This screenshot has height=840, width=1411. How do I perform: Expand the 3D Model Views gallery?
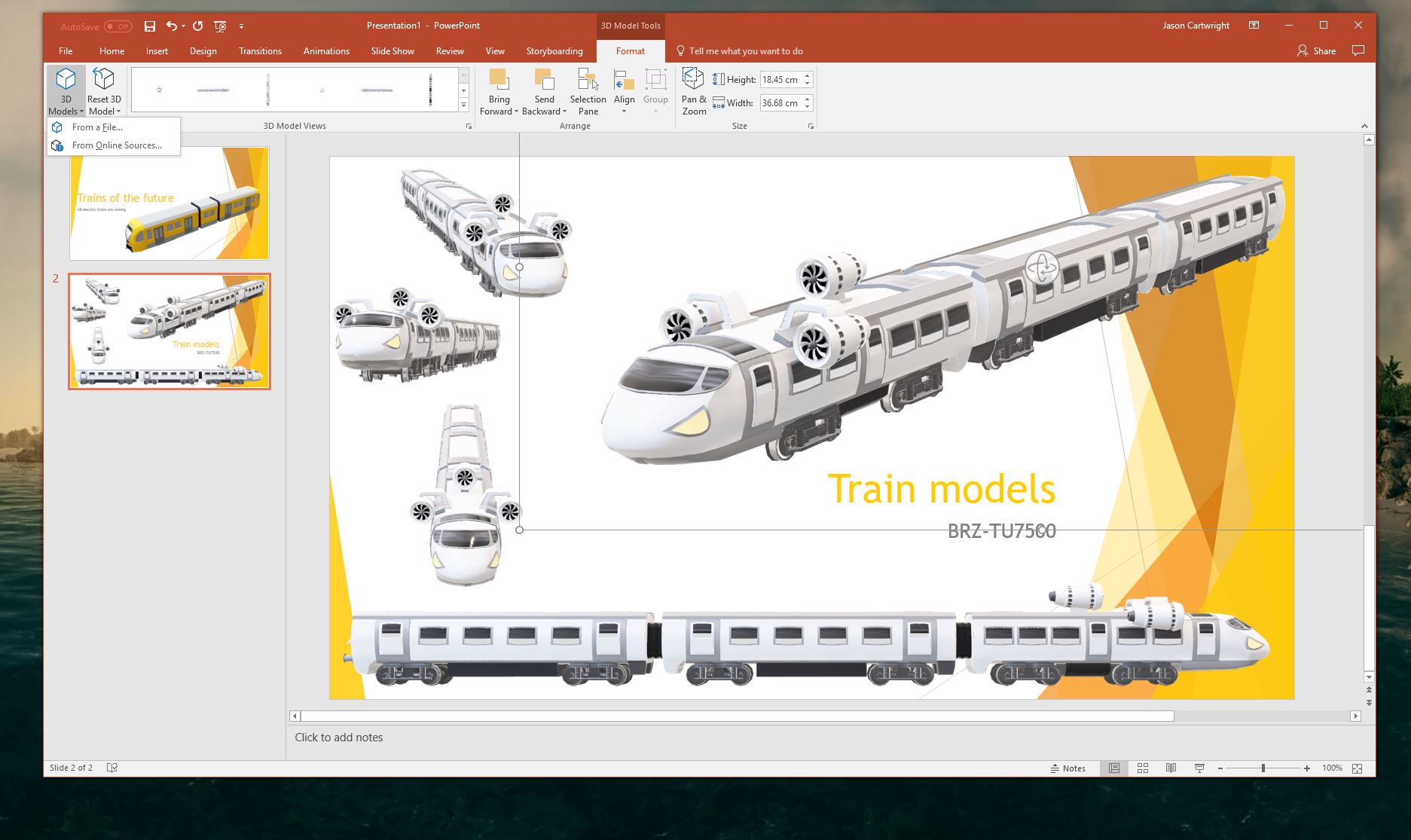[x=462, y=105]
